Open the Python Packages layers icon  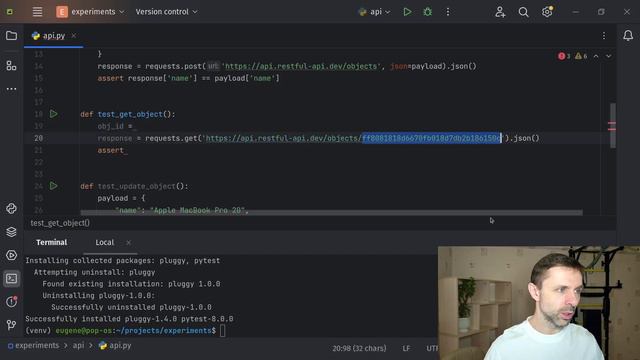tap(11, 232)
